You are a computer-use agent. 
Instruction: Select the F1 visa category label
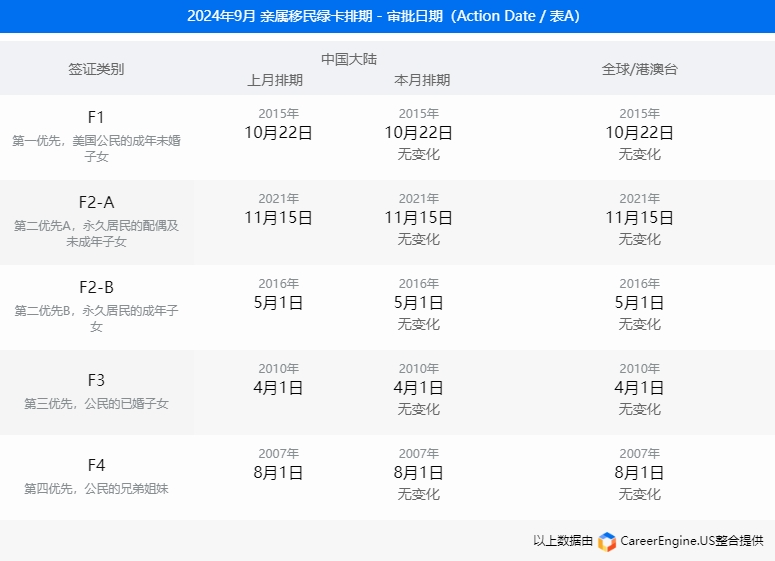coord(96,117)
